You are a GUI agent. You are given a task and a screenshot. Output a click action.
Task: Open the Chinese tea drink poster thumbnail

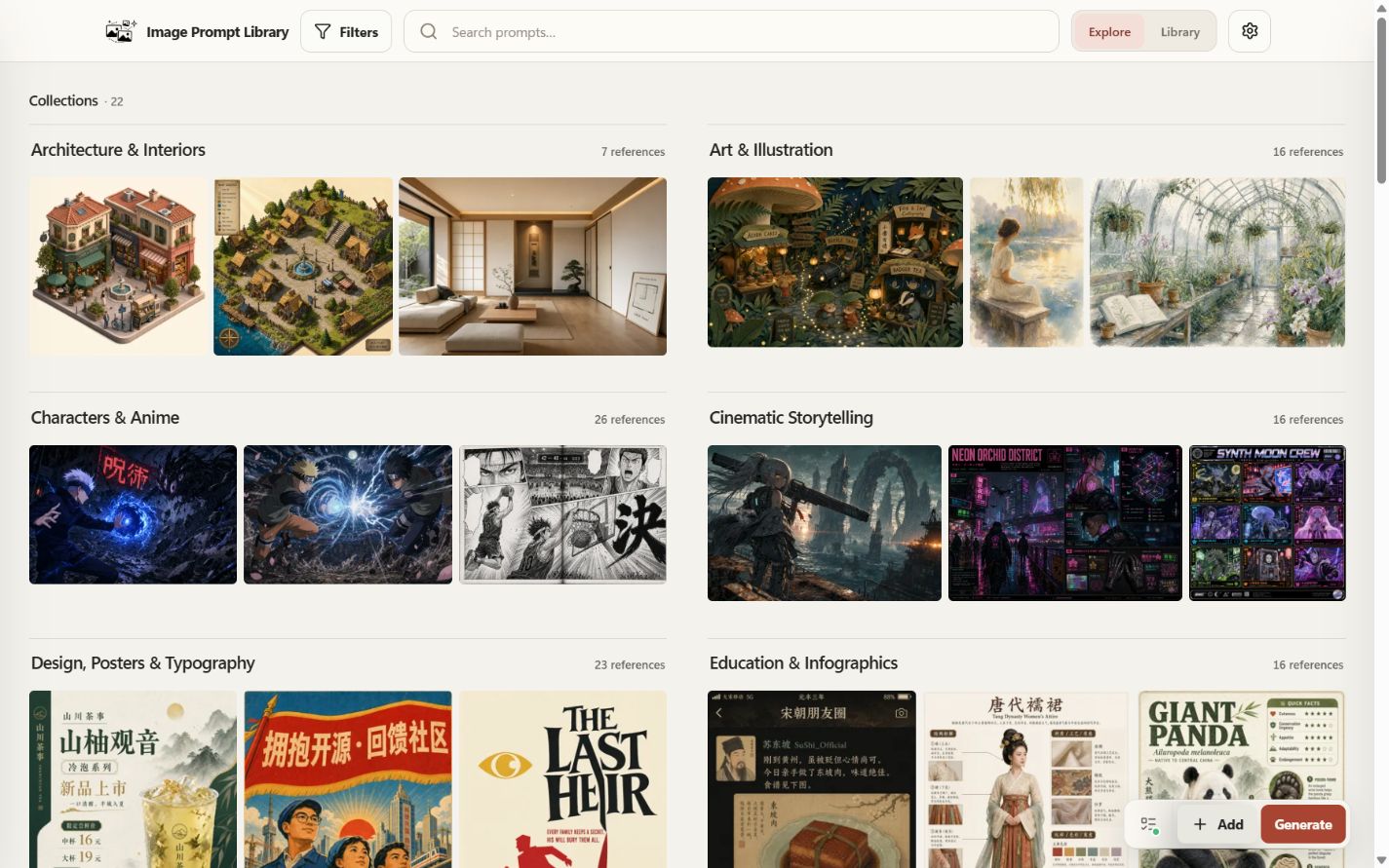point(133,779)
